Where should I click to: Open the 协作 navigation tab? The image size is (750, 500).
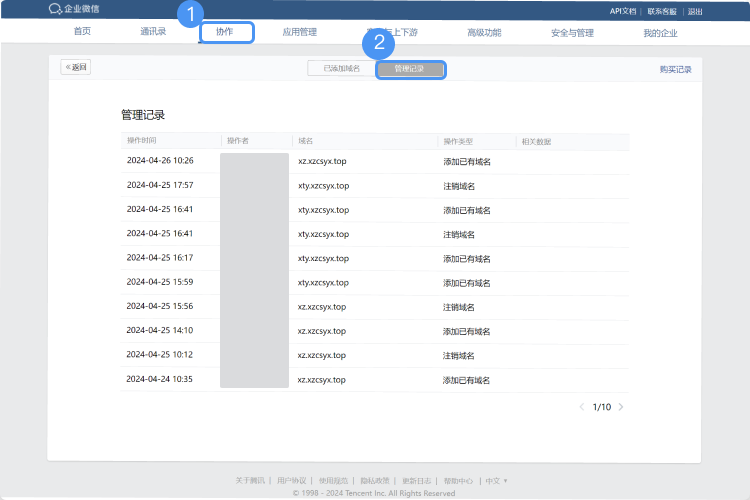tap(224, 32)
